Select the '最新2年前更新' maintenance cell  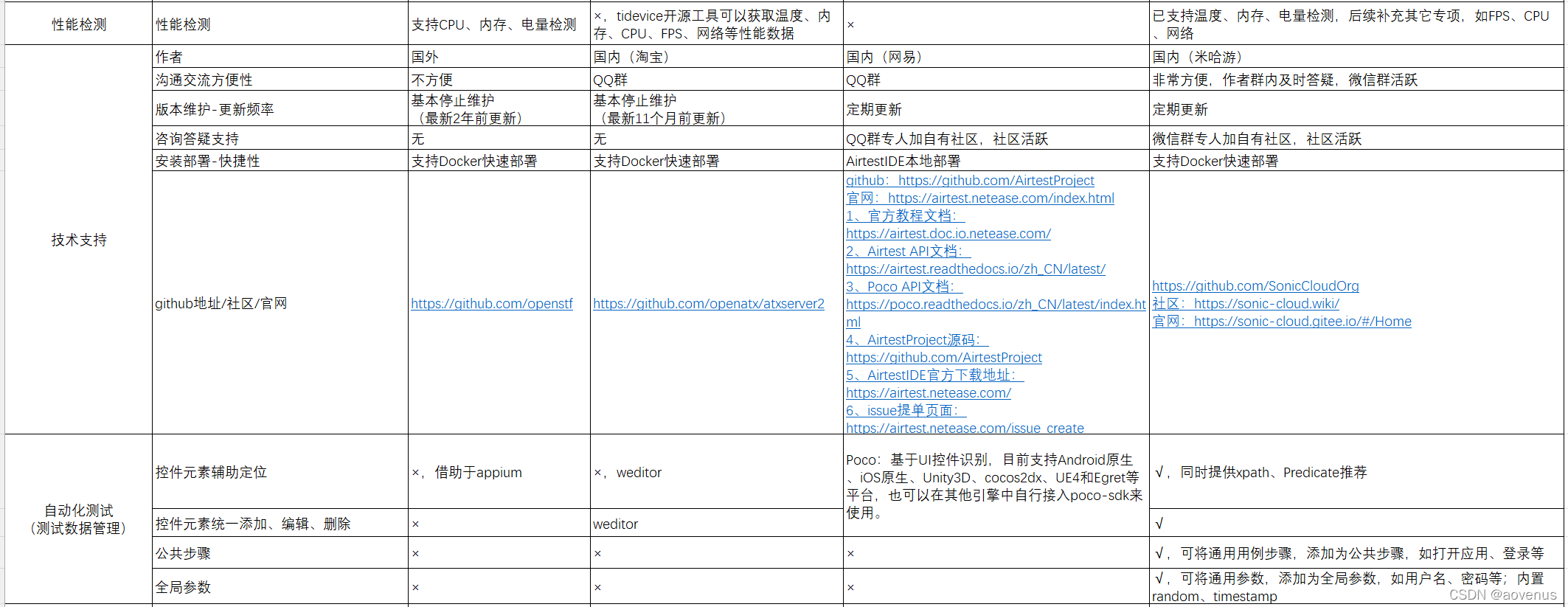(499, 109)
